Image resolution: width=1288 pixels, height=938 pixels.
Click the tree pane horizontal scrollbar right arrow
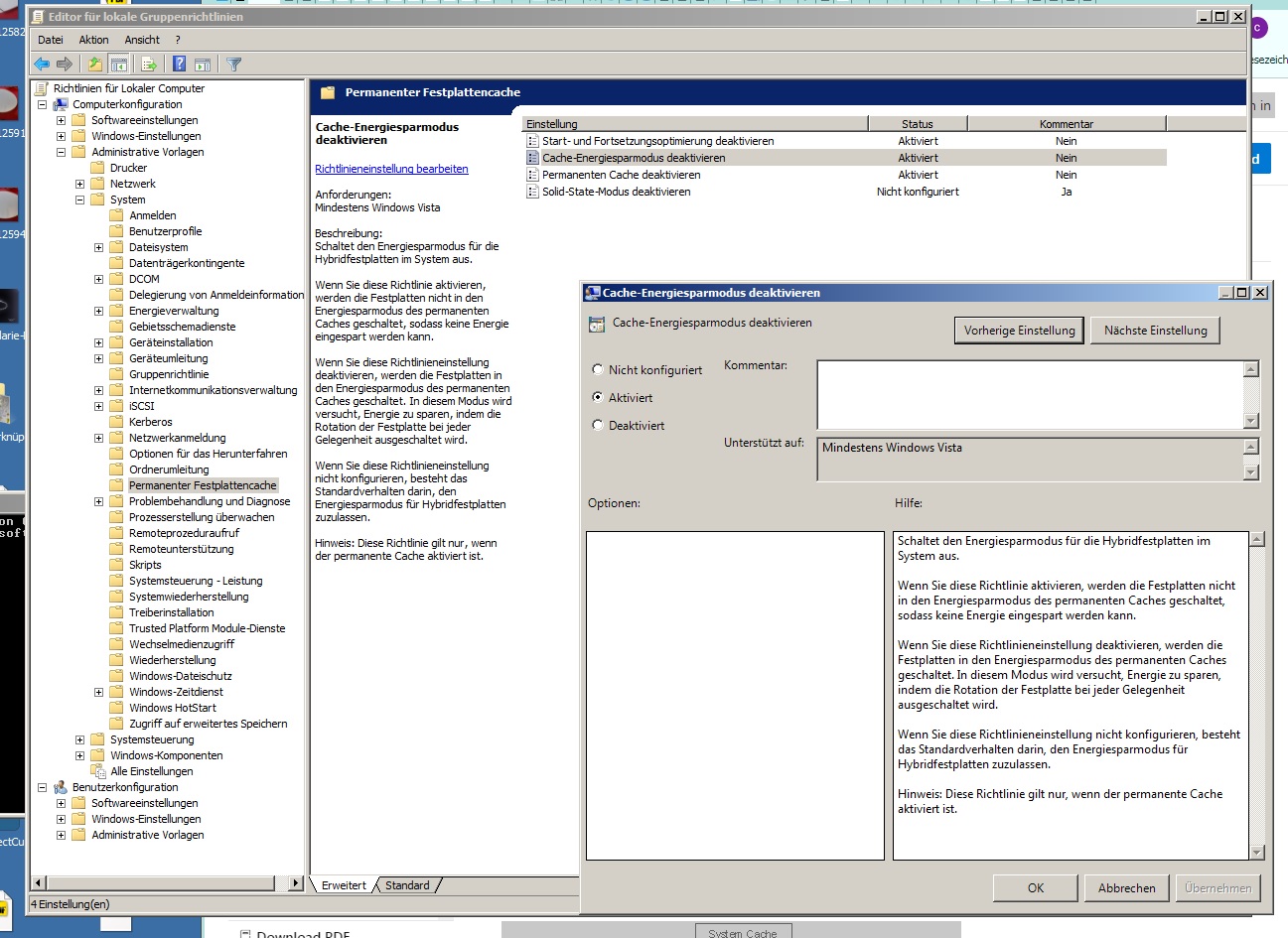pos(296,882)
